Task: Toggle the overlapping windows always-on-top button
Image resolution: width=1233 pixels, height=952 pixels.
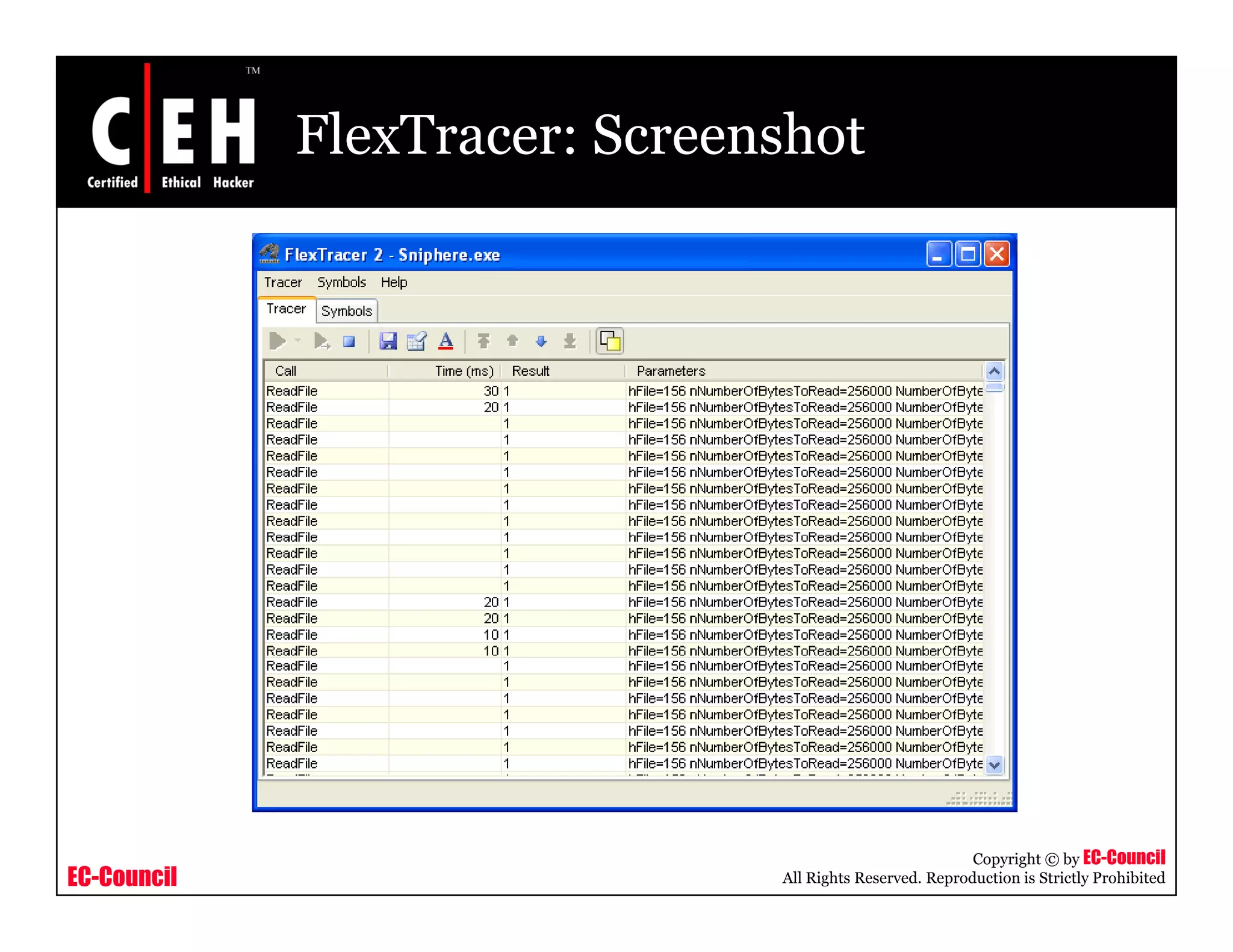Action: [x=610, y=342]
